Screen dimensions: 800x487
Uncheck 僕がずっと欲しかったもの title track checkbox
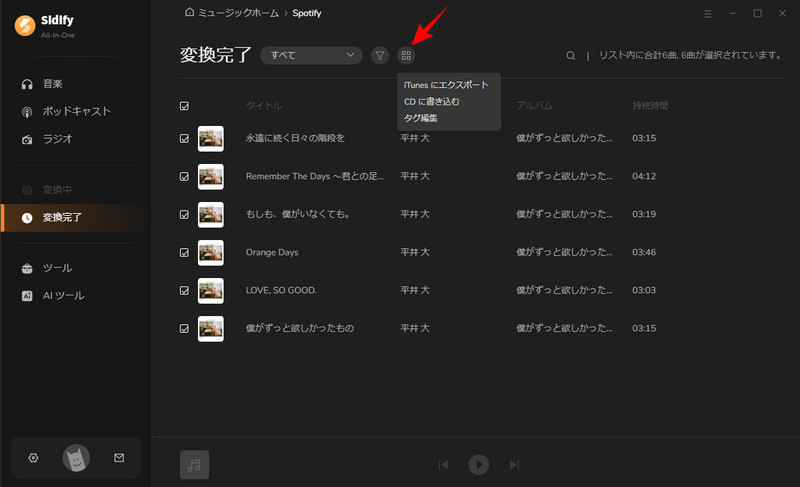coord(184,329)
